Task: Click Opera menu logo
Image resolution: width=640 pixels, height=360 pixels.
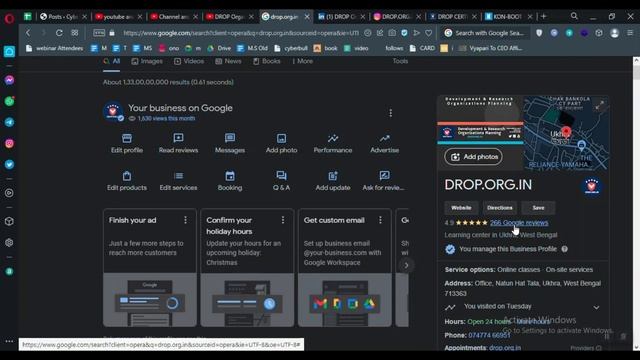Action: pos(9,18)
